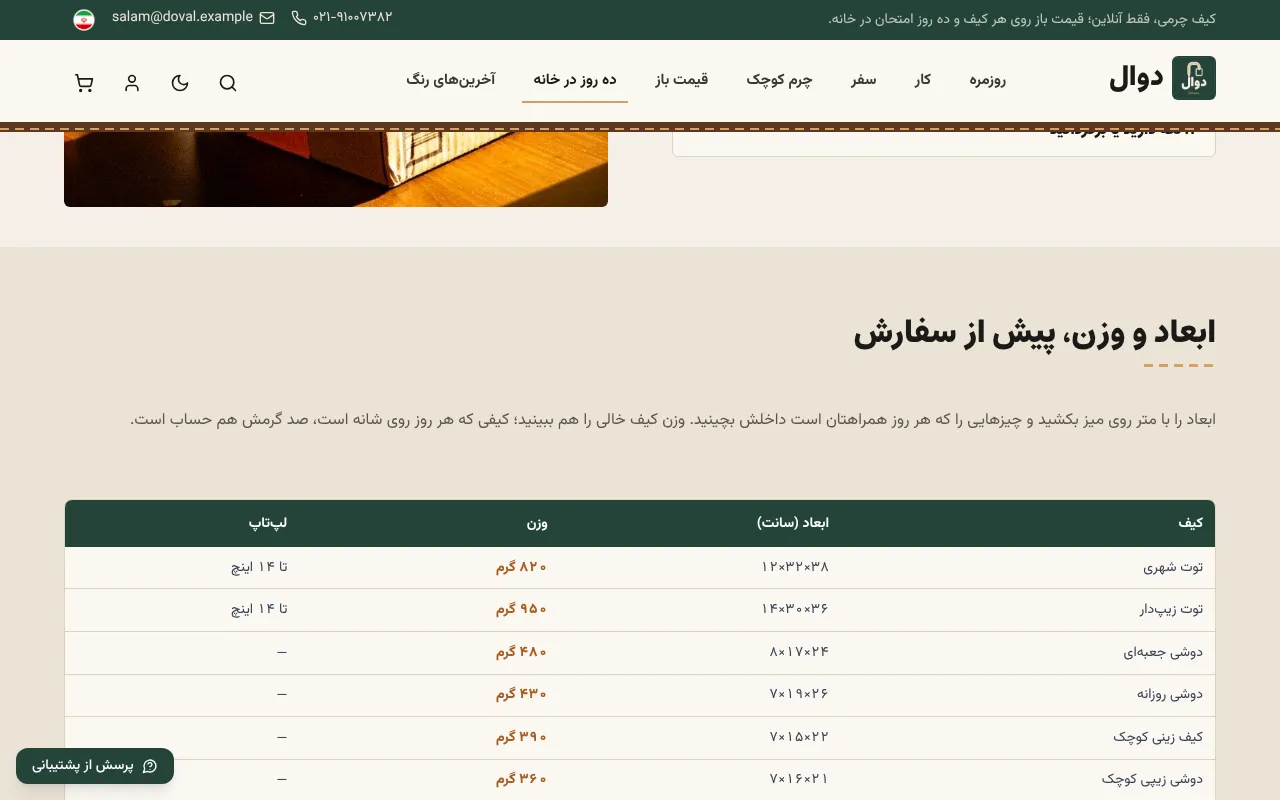Click the phone handset icon in the top bar
This screenshot has width=1280, height=800.
pos(299,18)
